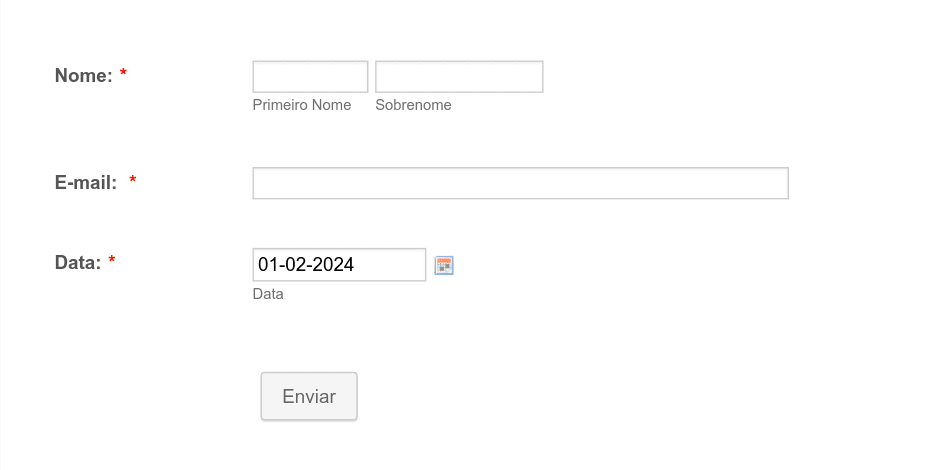Focus the Sobrenome text box
The width and height of the screenshot is (930, 470).
459,77
